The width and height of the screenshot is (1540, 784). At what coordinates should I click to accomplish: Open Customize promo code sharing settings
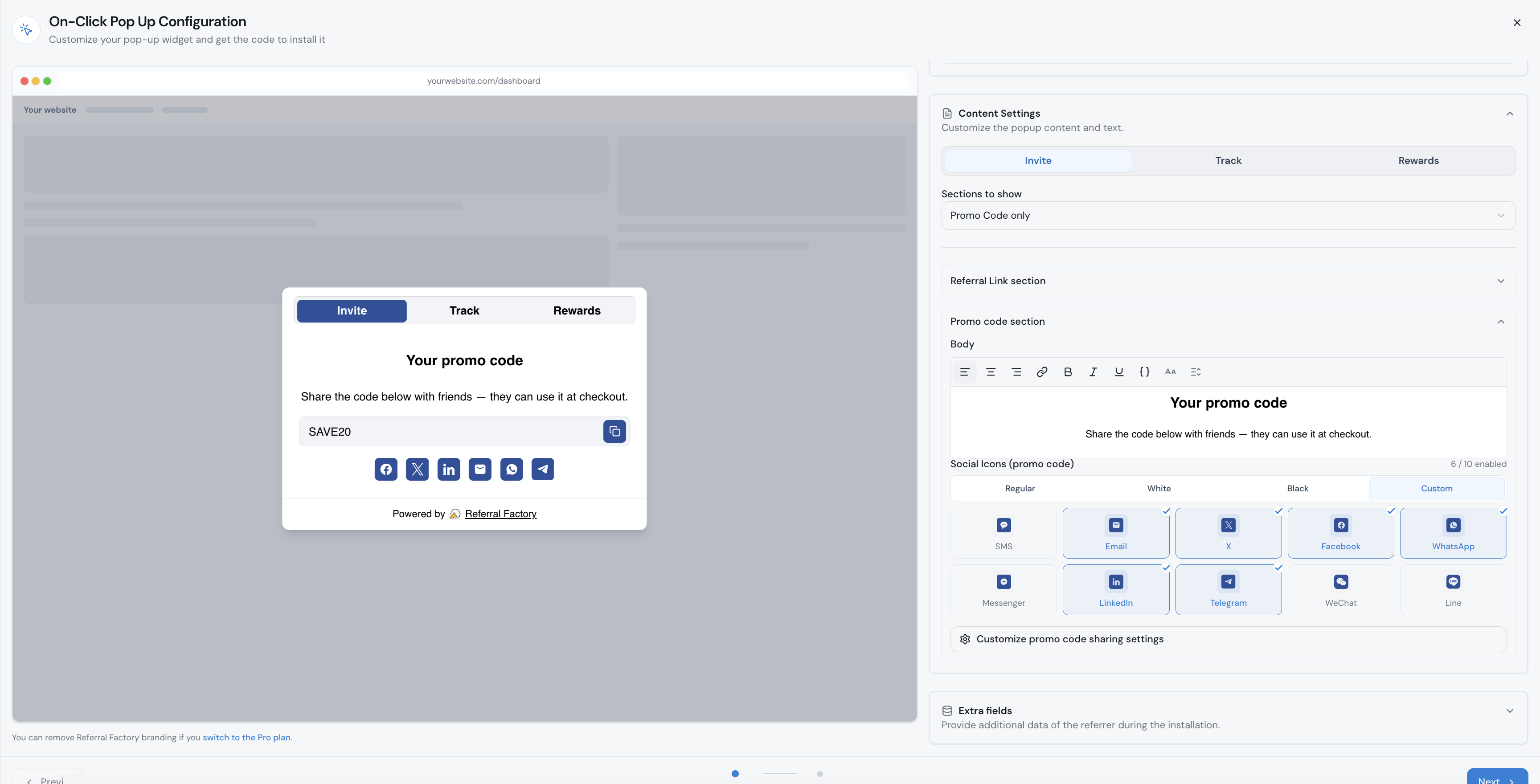point(1228,639)
